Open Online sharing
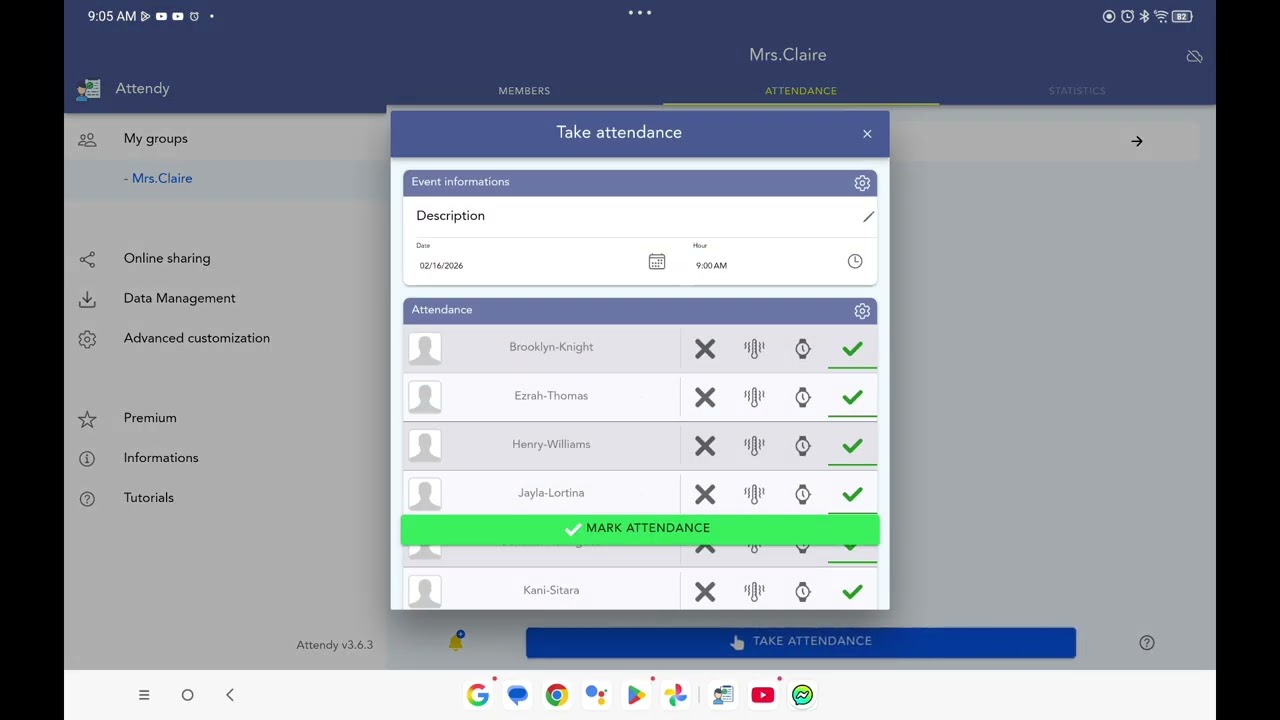 167,258
